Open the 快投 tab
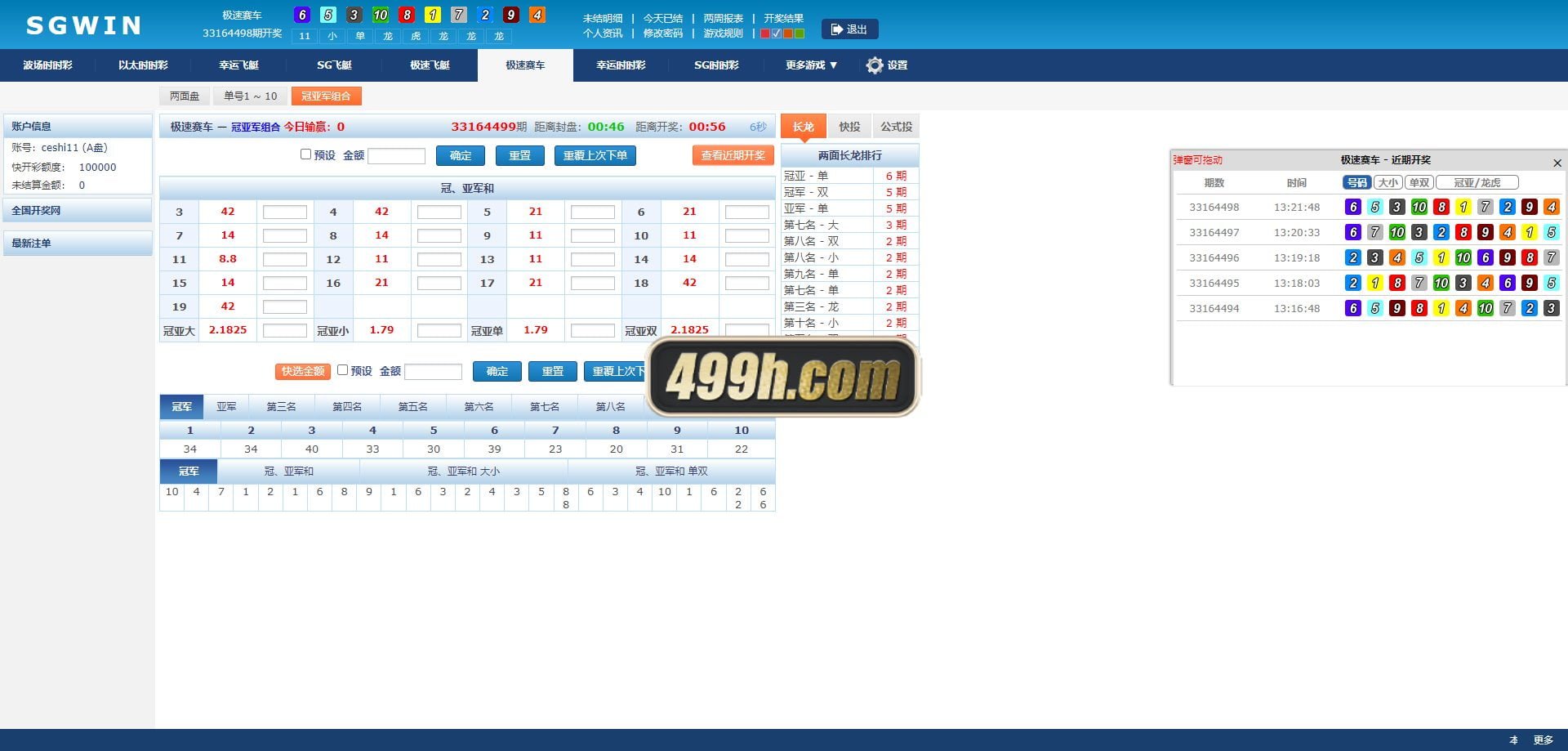 [849, 127]
